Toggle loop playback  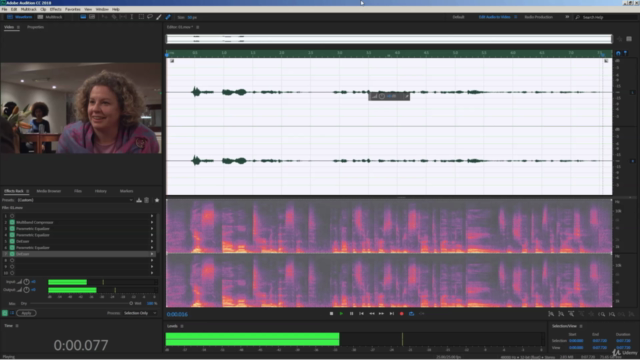[x=411, y=313]
